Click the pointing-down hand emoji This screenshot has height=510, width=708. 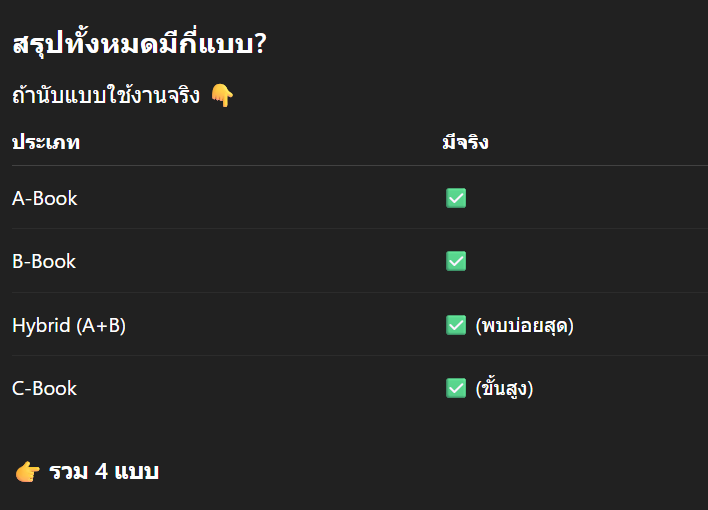tap(222, 96)
